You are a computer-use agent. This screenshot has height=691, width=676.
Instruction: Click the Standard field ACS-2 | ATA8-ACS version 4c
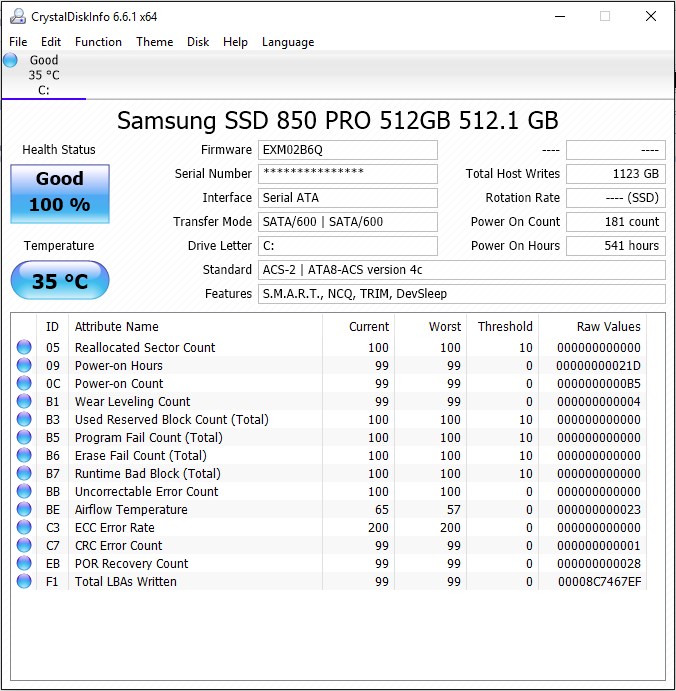click(462, 270)
